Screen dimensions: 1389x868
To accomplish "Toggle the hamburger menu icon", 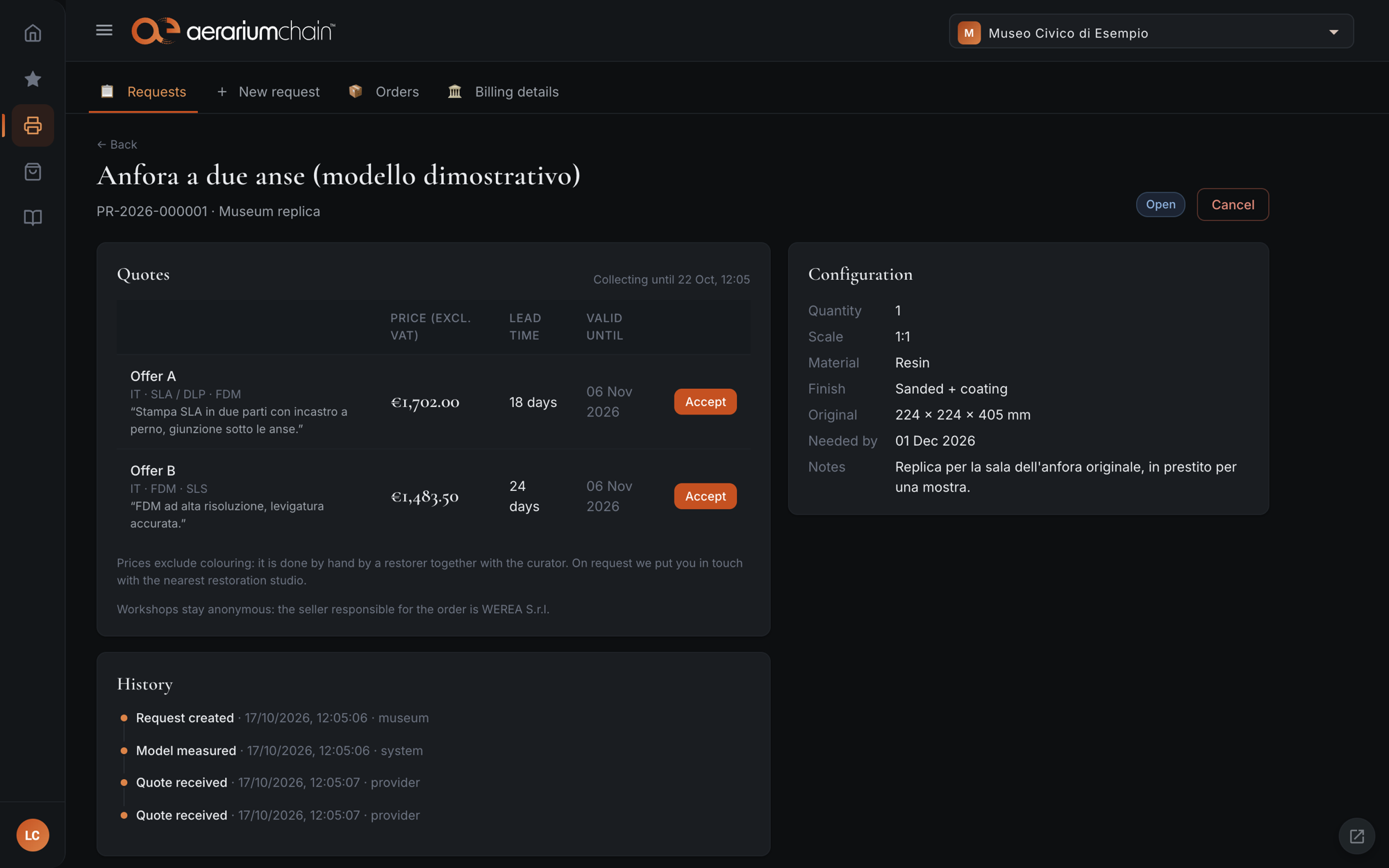I will [x=104, y=30].
